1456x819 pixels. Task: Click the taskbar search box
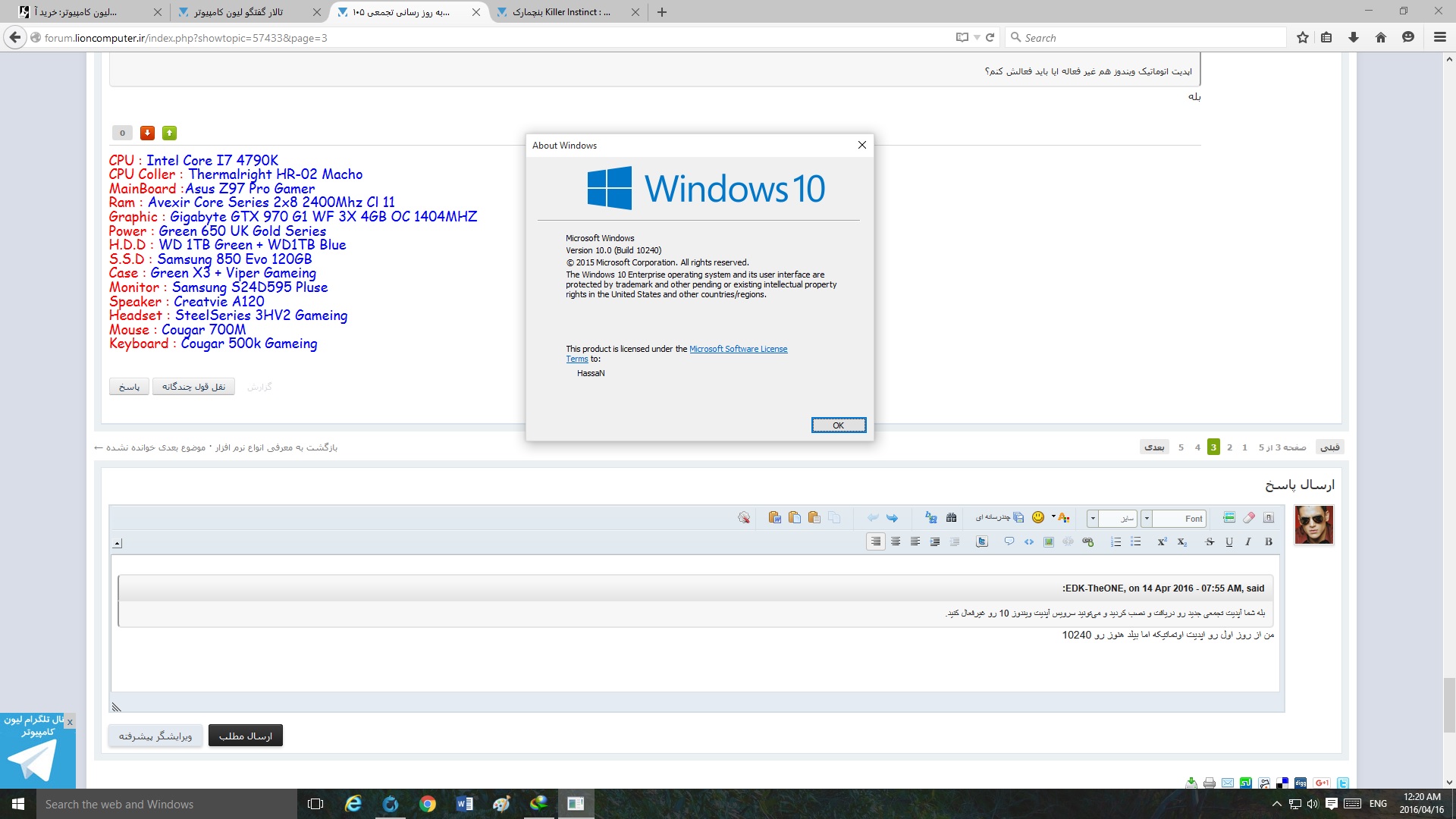[x=167, y=804]
